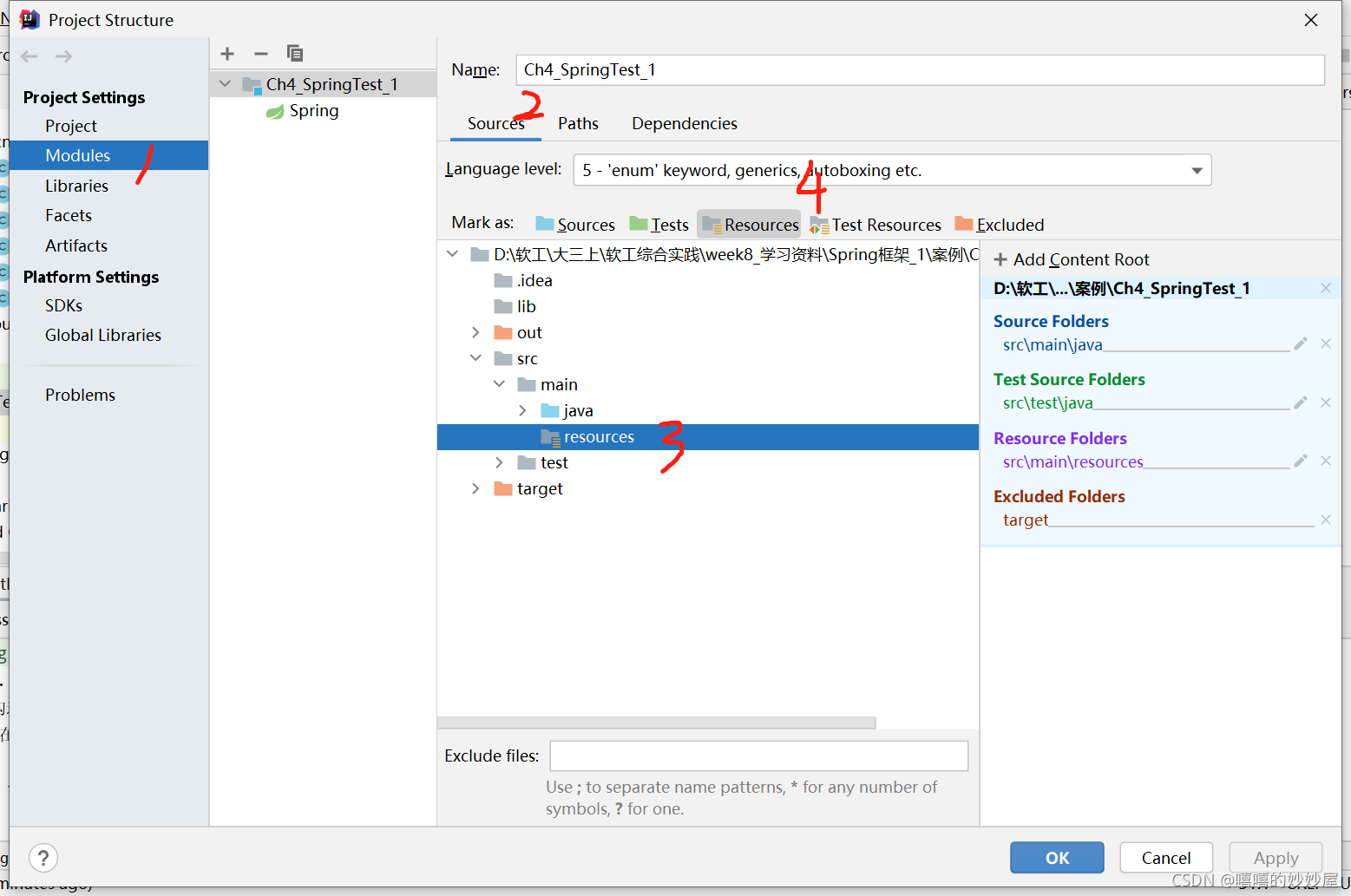The image size is (1351, 896).
Task: Switch to the Dependencies tab
Action: click(x=685, y=123)
